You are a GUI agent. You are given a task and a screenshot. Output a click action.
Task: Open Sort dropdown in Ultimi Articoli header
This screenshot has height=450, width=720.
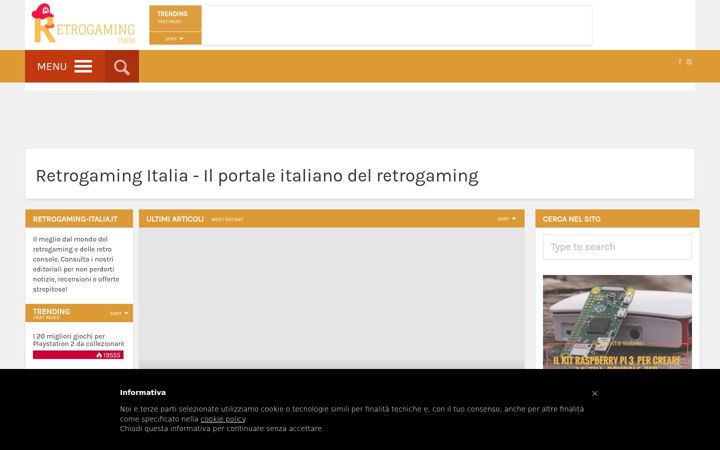(x=506, y=219)
